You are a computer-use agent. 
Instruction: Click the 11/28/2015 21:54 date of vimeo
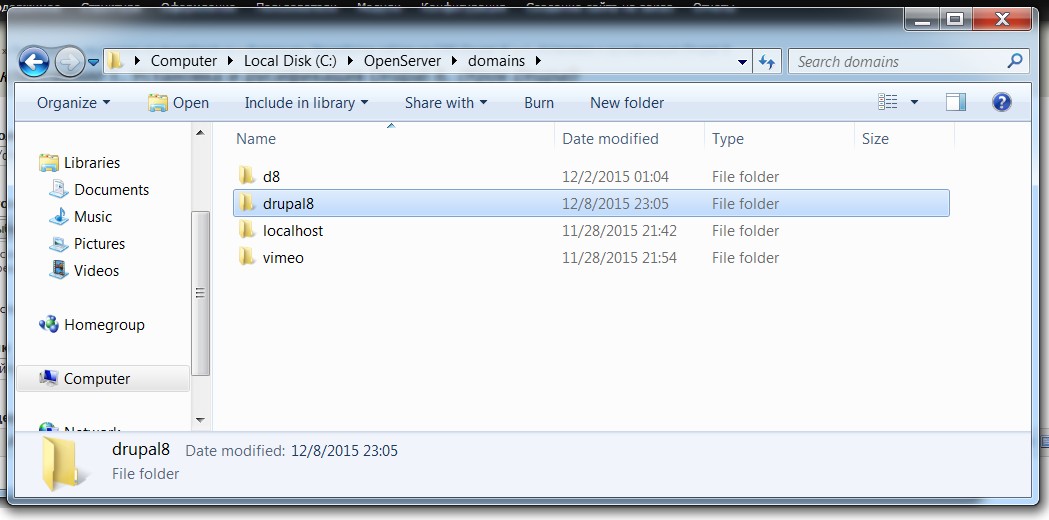pyautogui.click(x=619, y=258)
